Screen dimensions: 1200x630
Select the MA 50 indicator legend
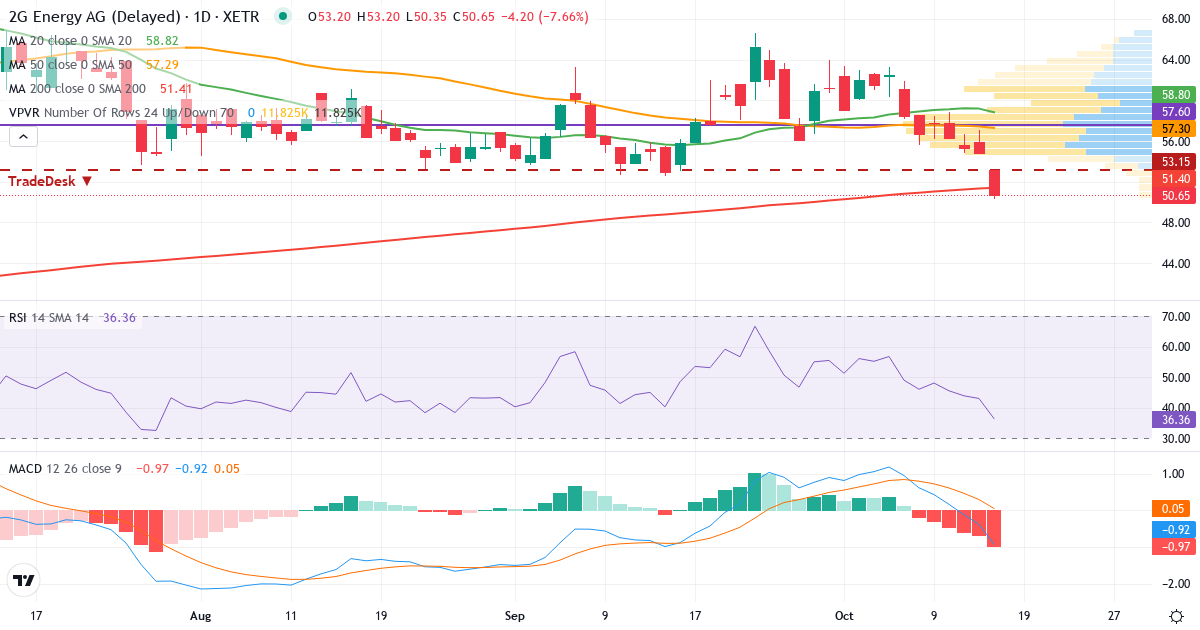[71, 64]
